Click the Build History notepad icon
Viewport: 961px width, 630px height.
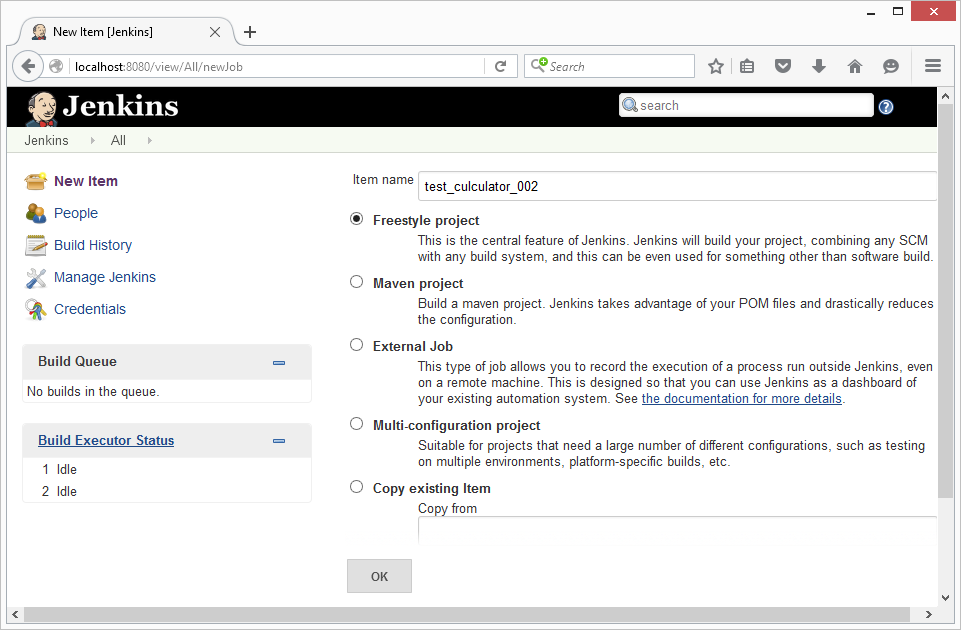[36, 245]
